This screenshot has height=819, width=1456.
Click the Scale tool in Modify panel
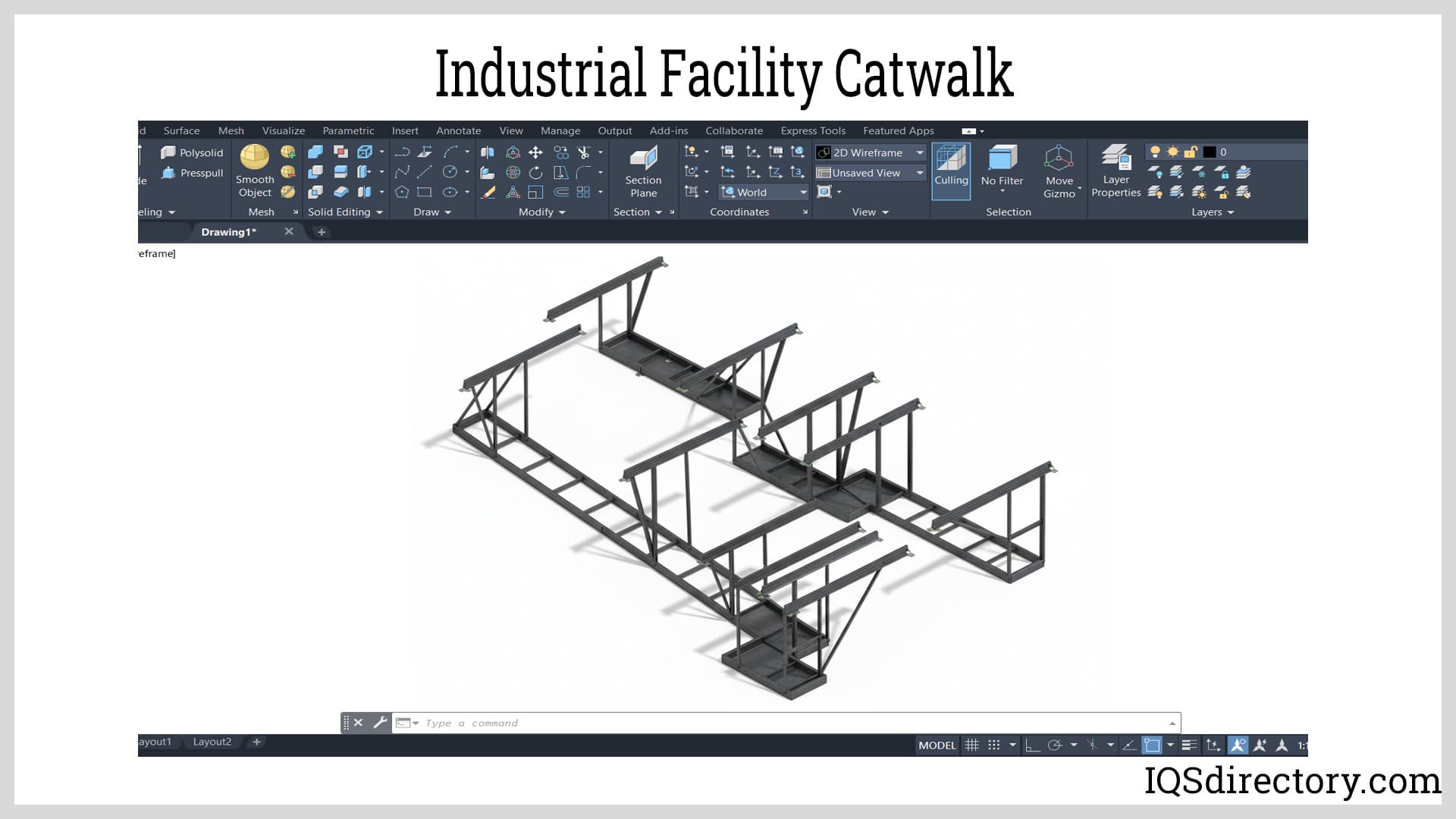coord(535,193)
